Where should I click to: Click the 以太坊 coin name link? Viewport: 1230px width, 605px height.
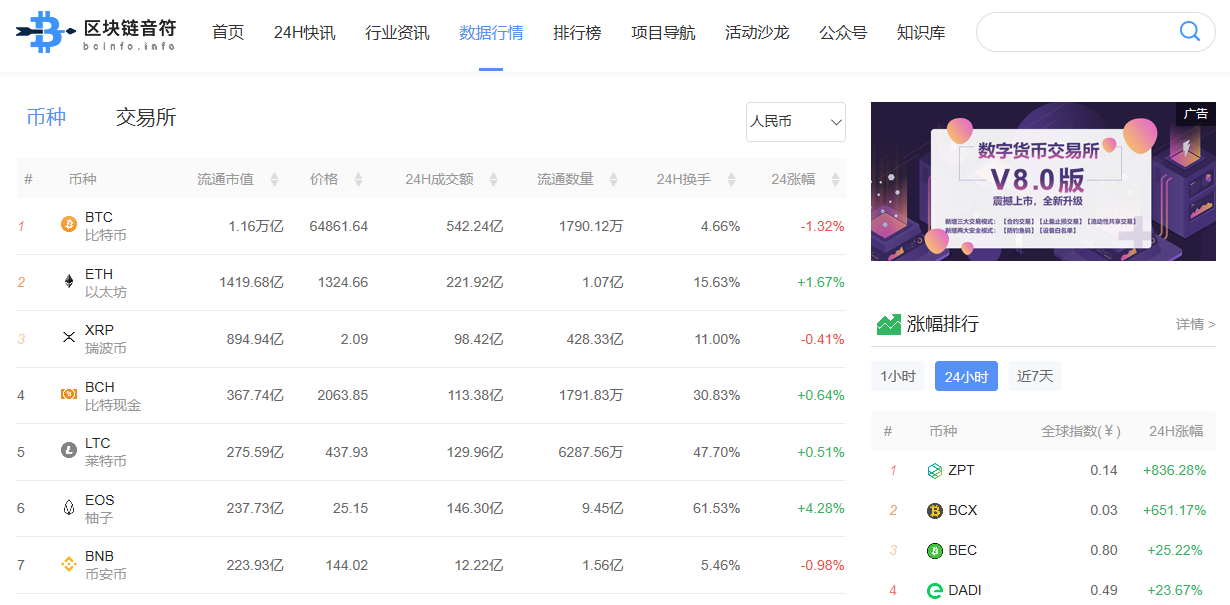(x=106, y=292)
